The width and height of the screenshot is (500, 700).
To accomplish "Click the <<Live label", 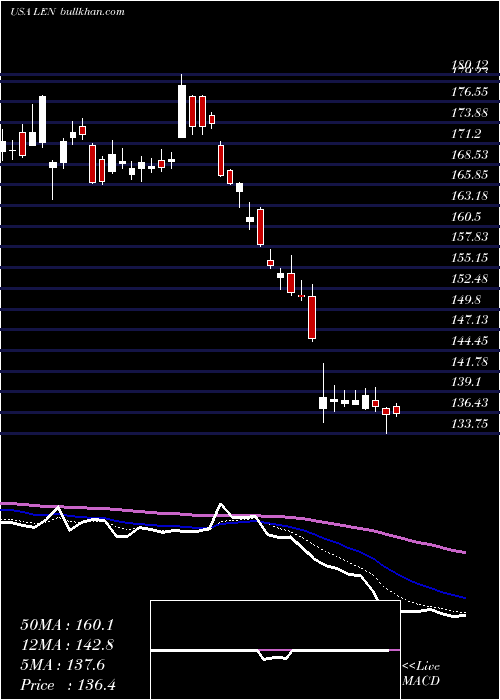I will click(x=421, y=667).
